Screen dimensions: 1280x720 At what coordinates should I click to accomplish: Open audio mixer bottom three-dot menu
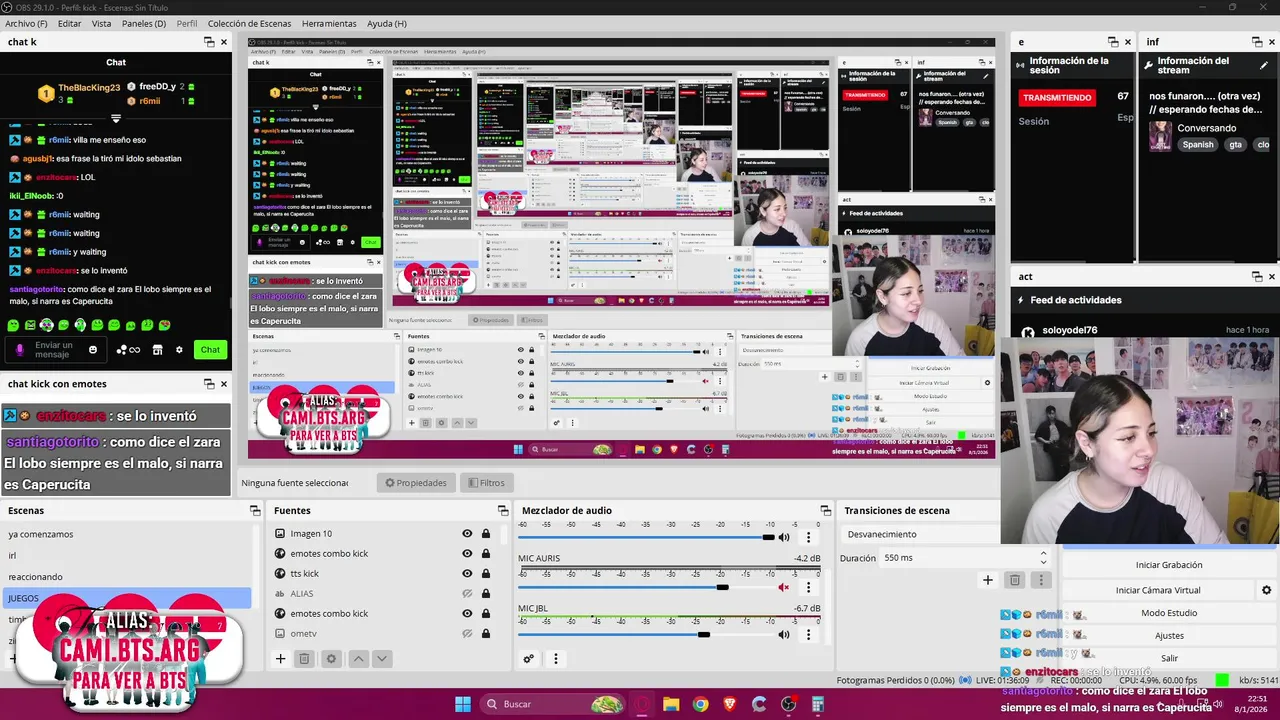[556, 659]
